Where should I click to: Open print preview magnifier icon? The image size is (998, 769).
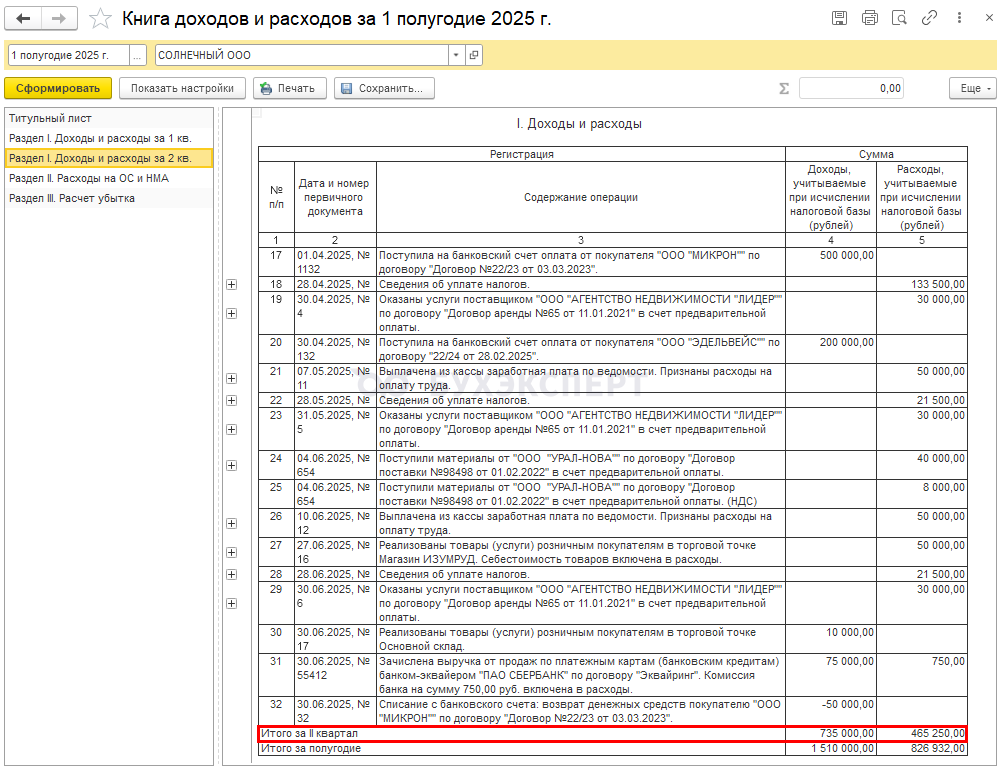pyautogui.click(x=899, y=18)
